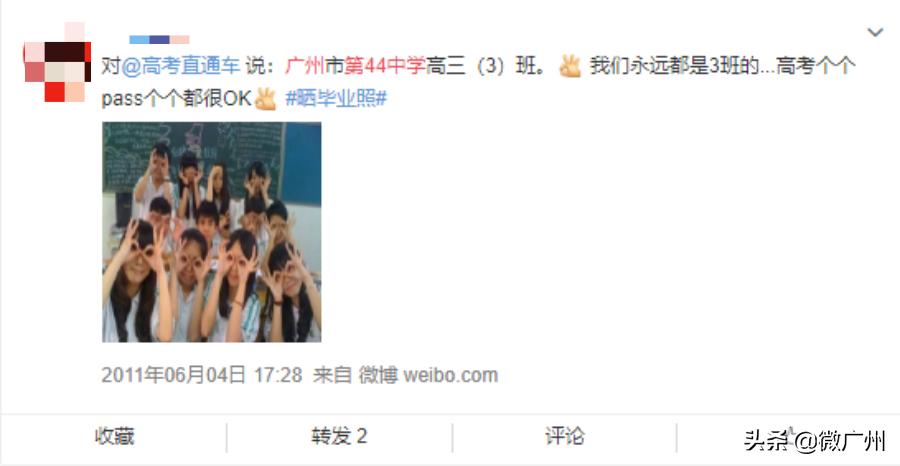Click the 收藏 favorite button
900x466 pixels.
[114, 437]
